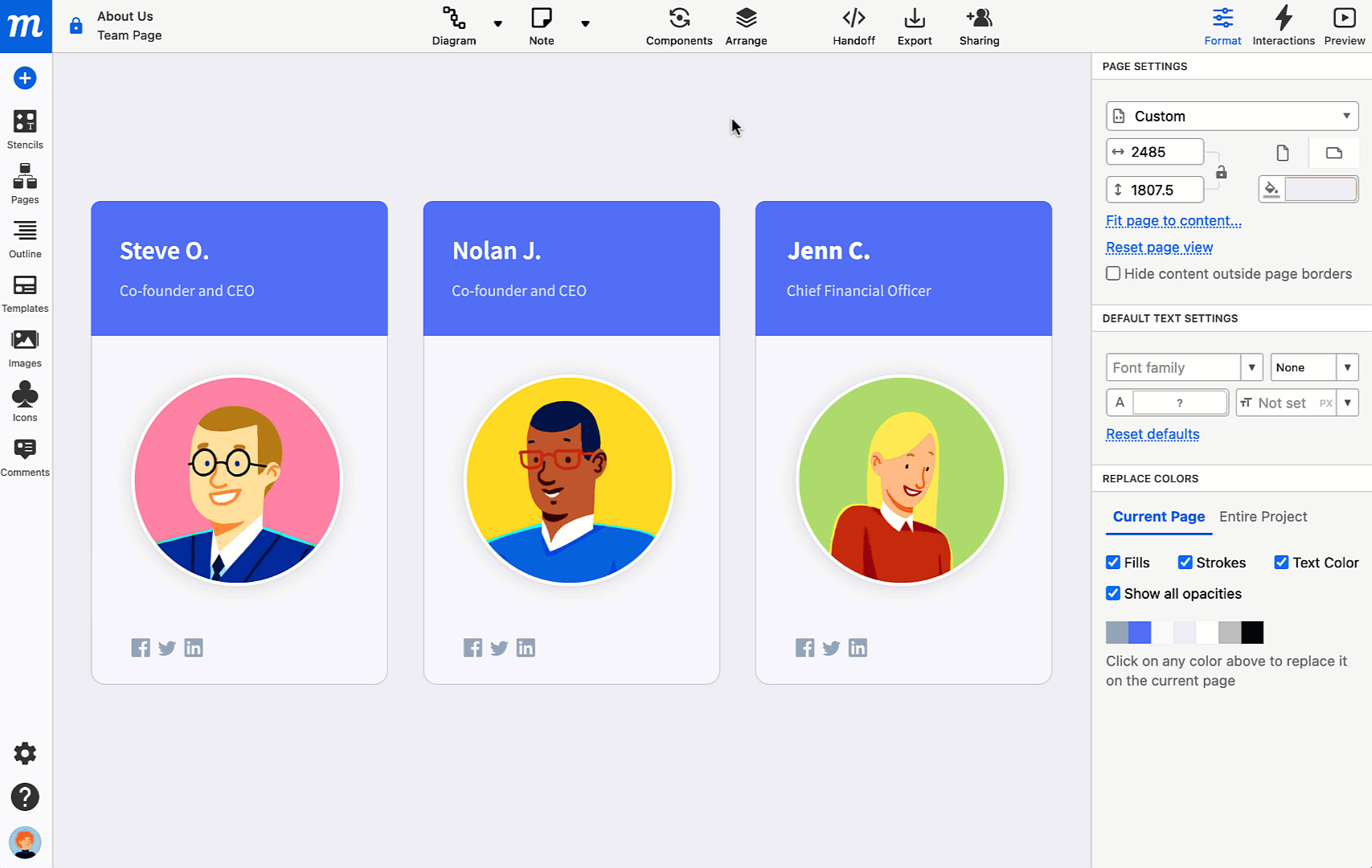Start the project Preview
1372x868 pixels.
click(x=1344, y=26)
